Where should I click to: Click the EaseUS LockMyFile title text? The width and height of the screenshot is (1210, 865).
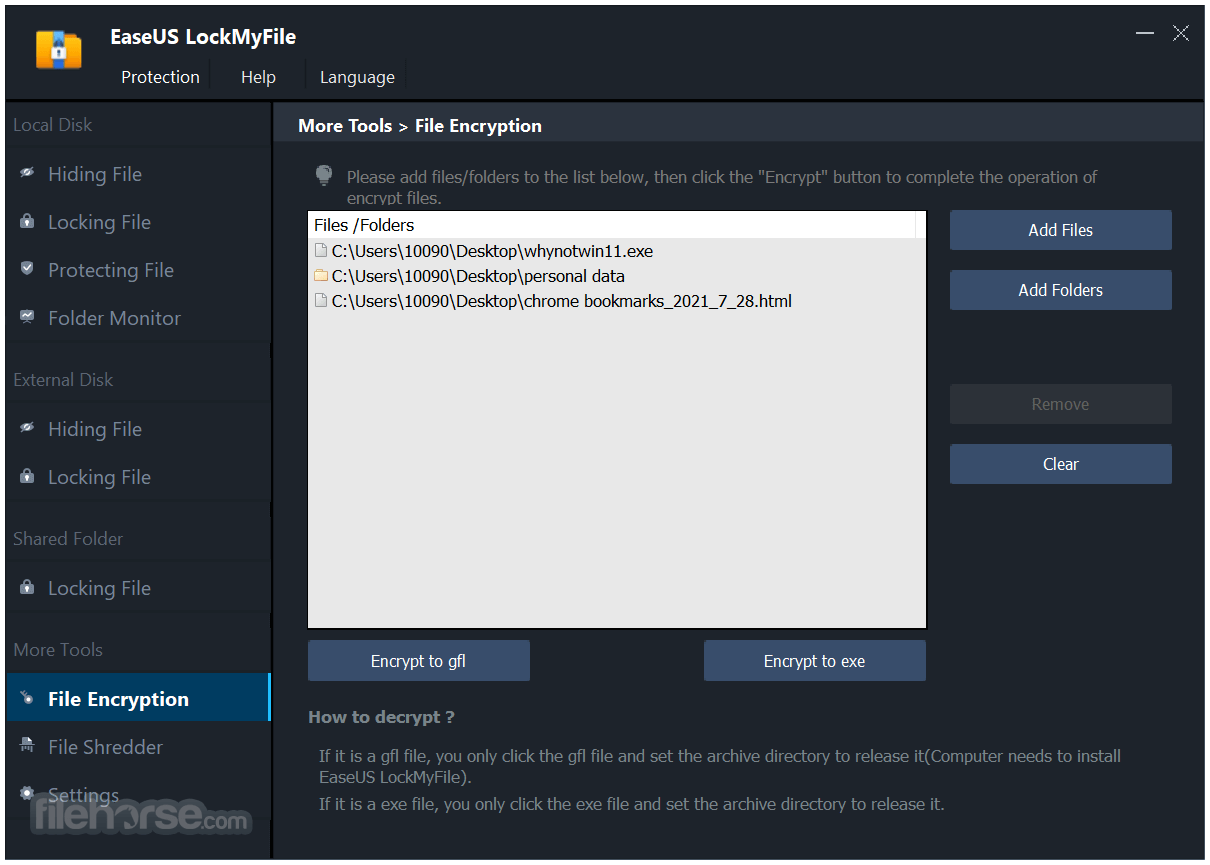point(203,37)
